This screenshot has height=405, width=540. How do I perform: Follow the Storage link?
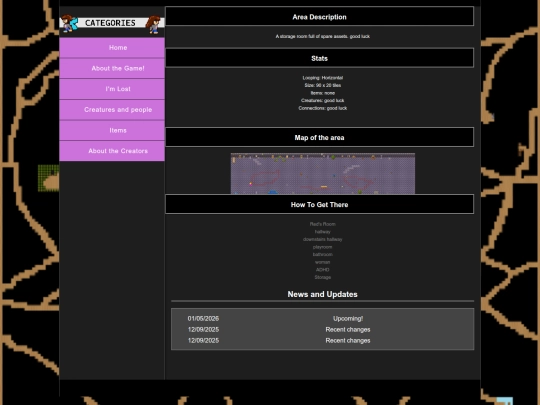(x=323, y=277)
